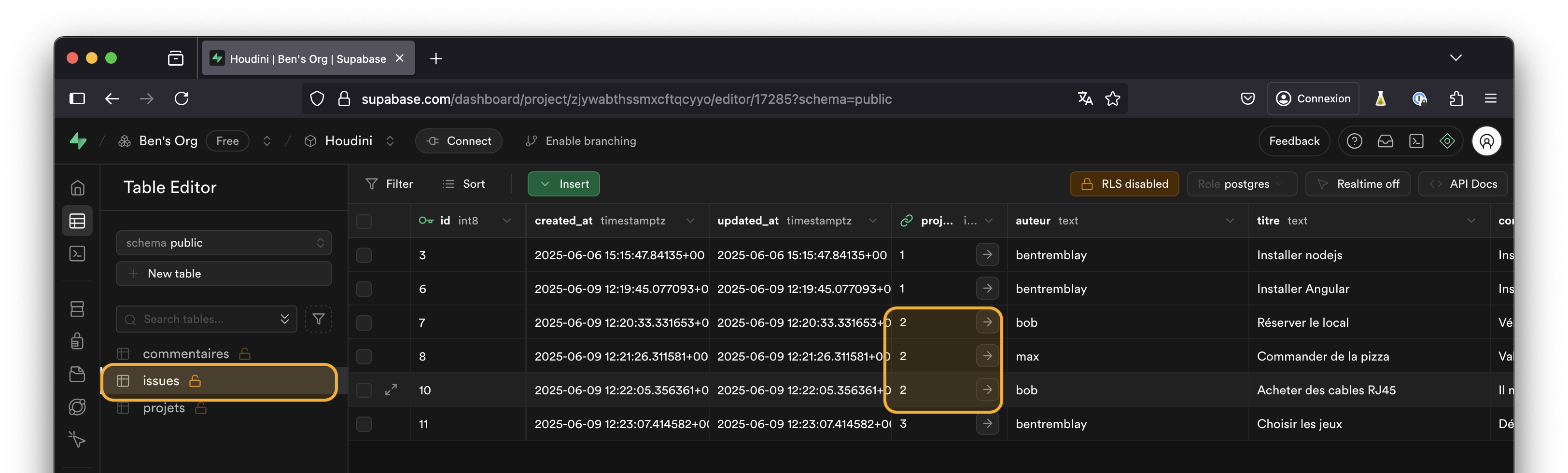Click the table filter funnel beside search
This screenshot has height=473, width=1568.
click(x=318, y=319)
